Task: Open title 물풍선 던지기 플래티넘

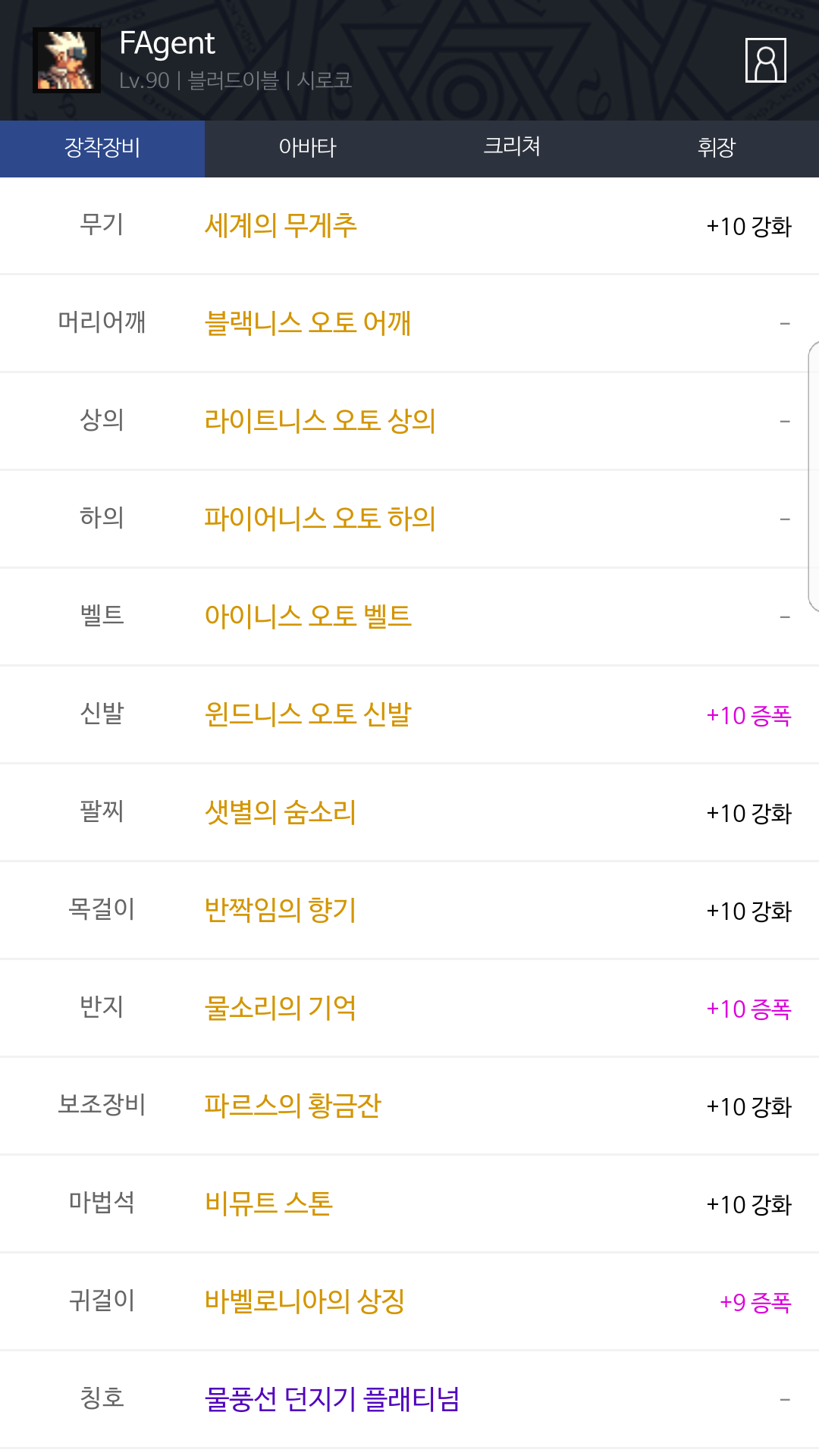Action: [x=331, y=1399]
